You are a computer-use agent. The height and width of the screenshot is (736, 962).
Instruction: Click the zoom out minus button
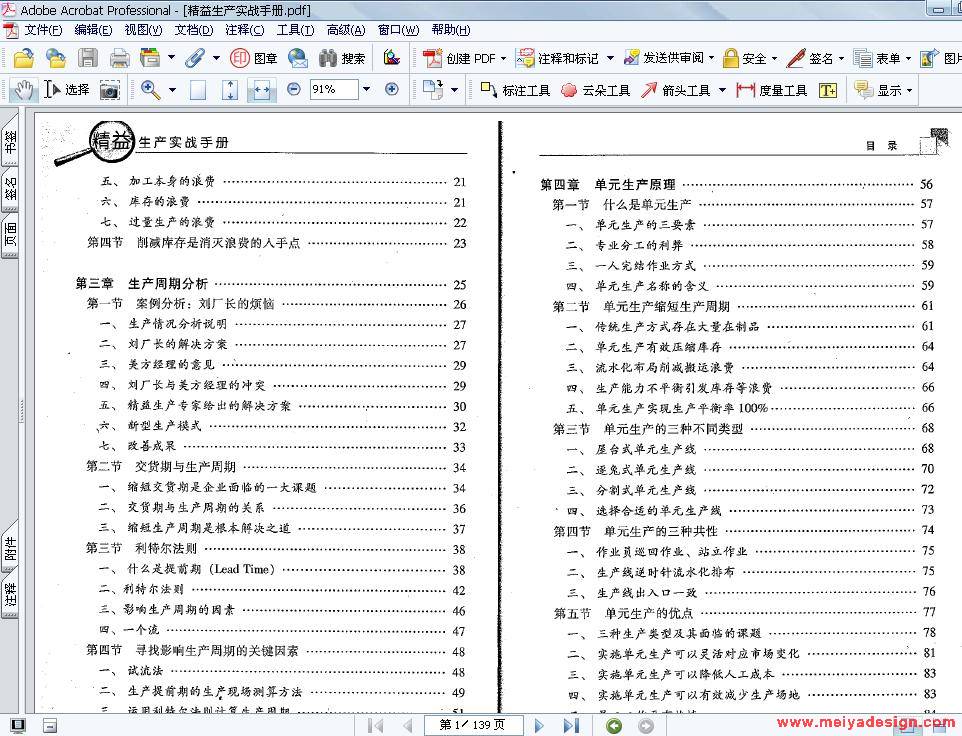coord(294,90)
